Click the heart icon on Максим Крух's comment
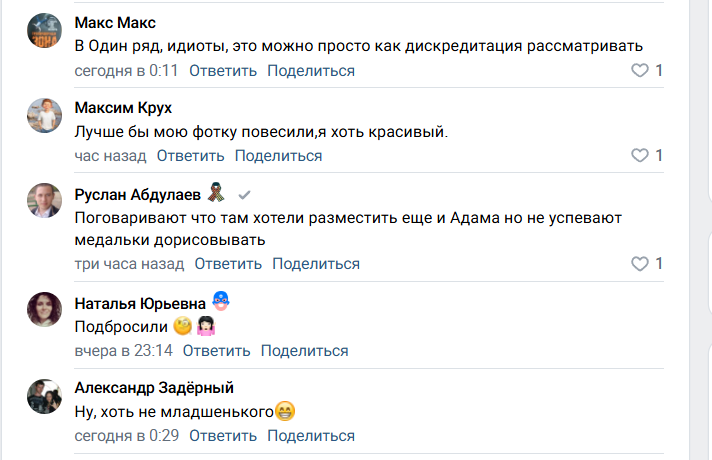This screenshot has height=460, width=712. 640,156
